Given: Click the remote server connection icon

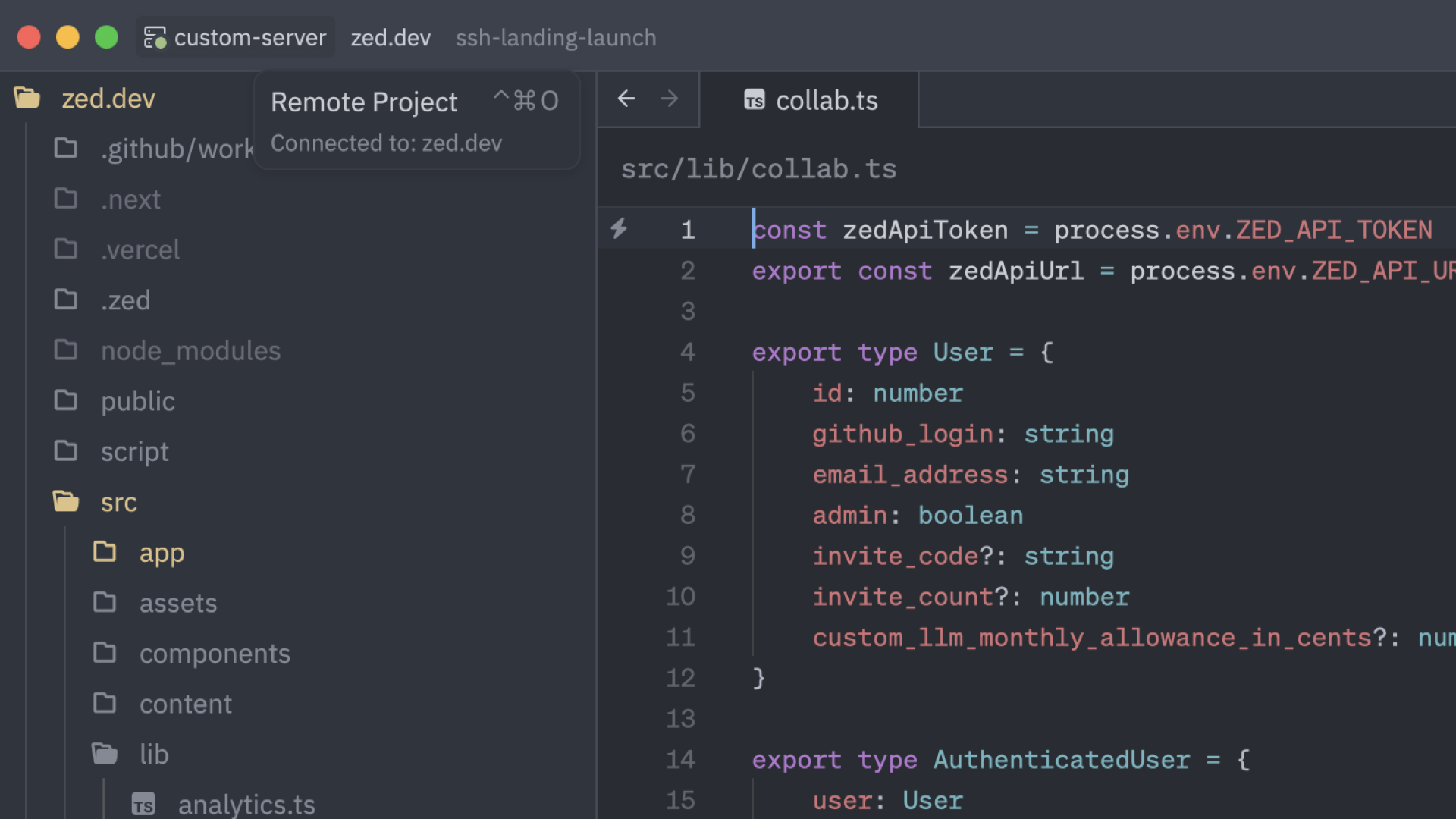Looking at the screenshot, I should tap(155, 38).
